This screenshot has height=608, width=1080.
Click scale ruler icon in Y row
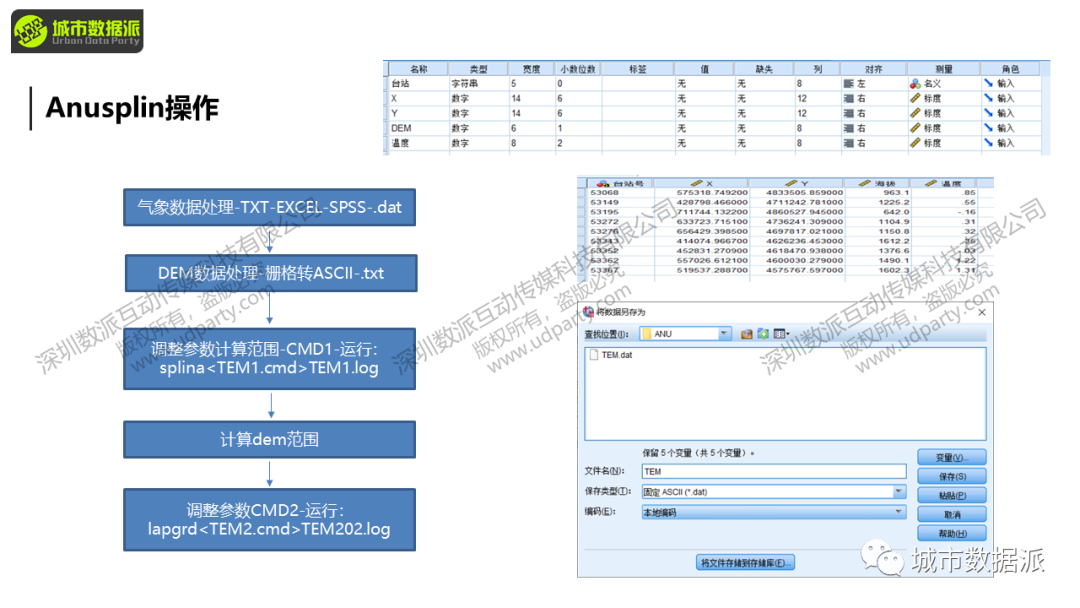click(915, 113)
